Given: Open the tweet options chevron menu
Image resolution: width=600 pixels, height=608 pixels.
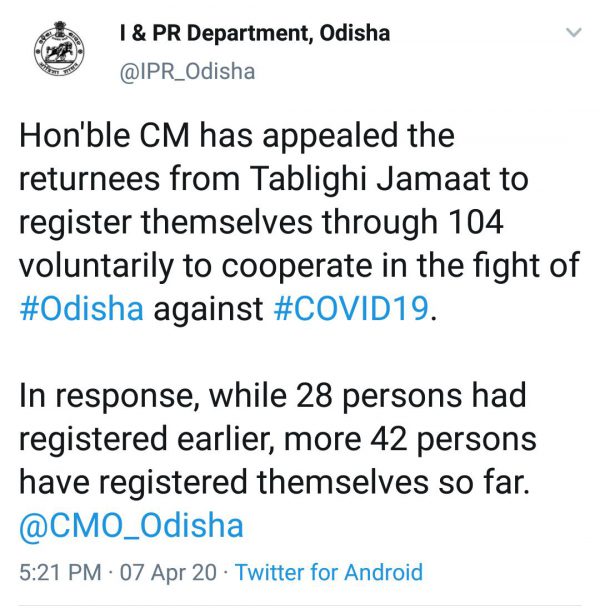Looking at the screenshot, I should (x=574, y=34).
